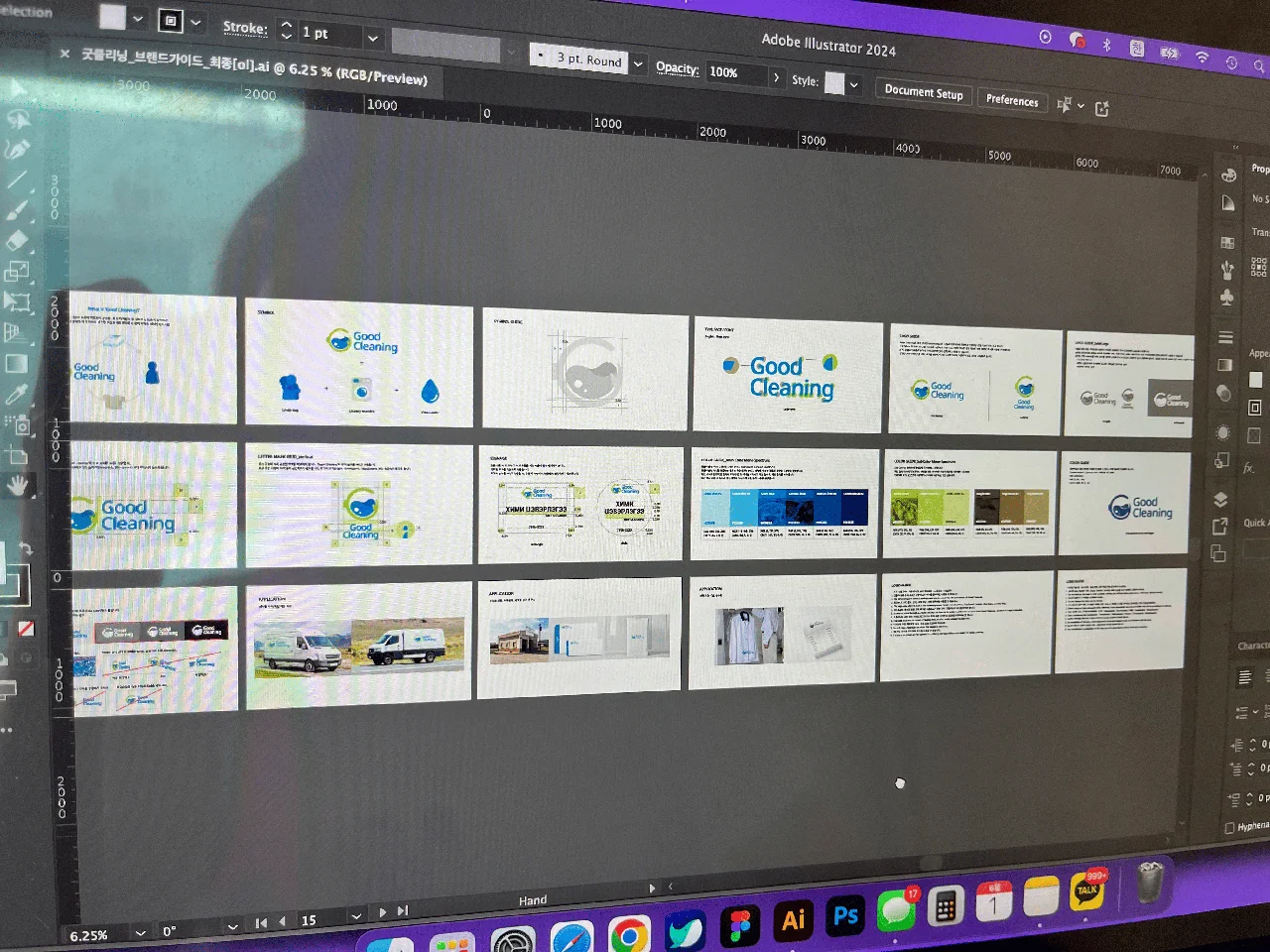
Task: Open the Symbols panel icon
Action: click(1227, 297)
